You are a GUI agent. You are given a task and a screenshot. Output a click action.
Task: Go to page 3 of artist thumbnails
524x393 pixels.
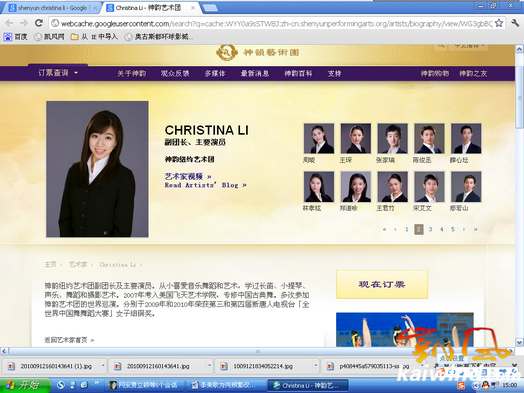tap(430, 229)
